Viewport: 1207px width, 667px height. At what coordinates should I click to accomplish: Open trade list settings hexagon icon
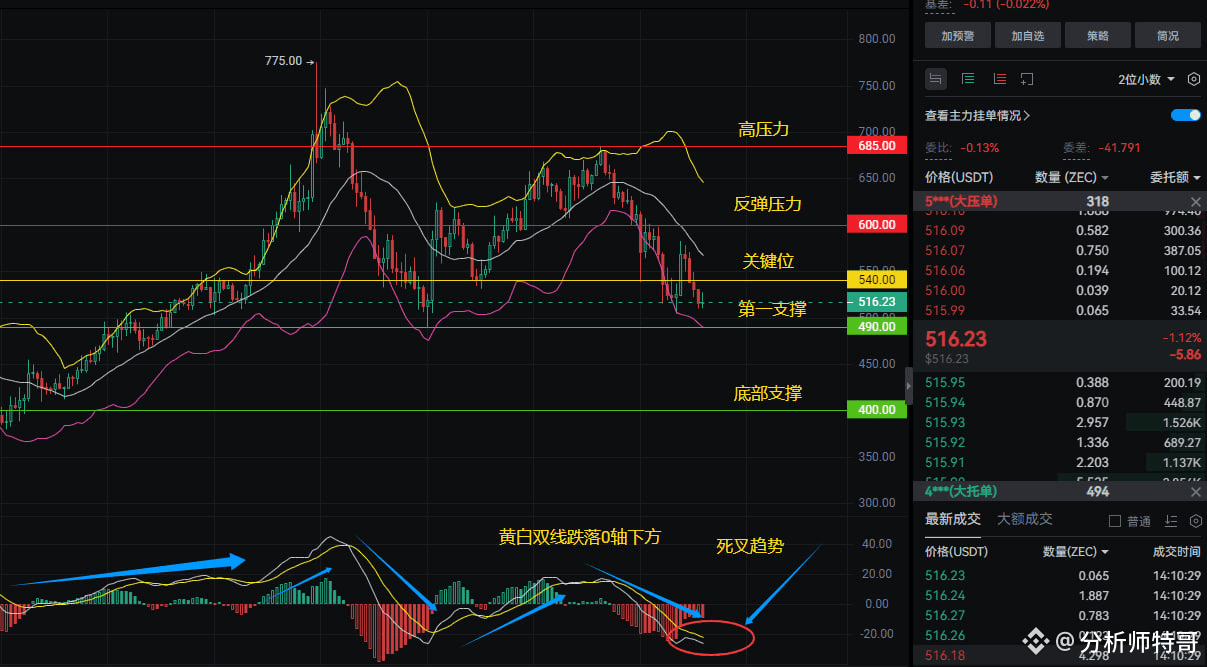click(1196, 521)
